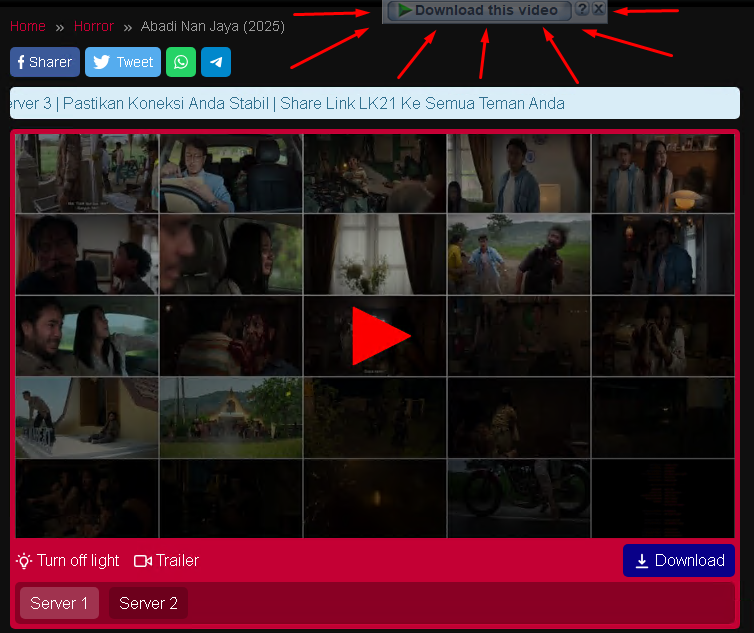The width and height of the screenshot is (754, 633).
Task: Share the page via Telegram icon
Action: [x=216, y=62]
